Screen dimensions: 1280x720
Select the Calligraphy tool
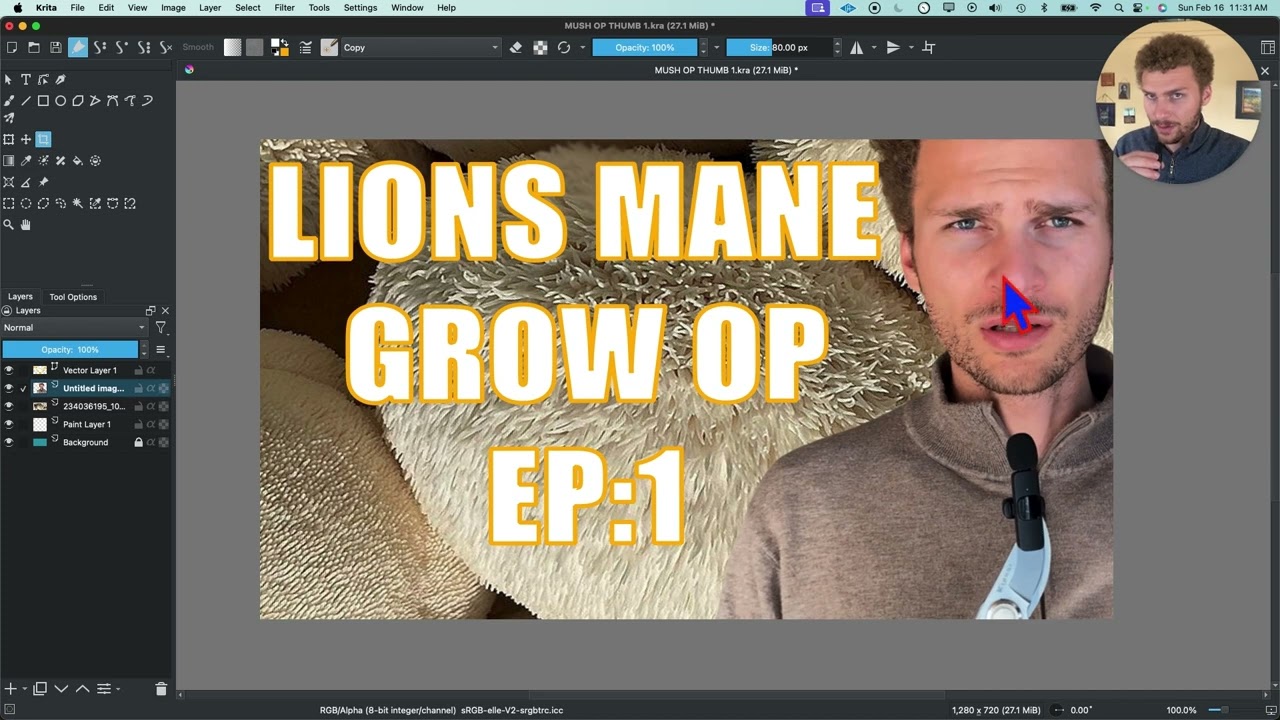pos(61,79)
